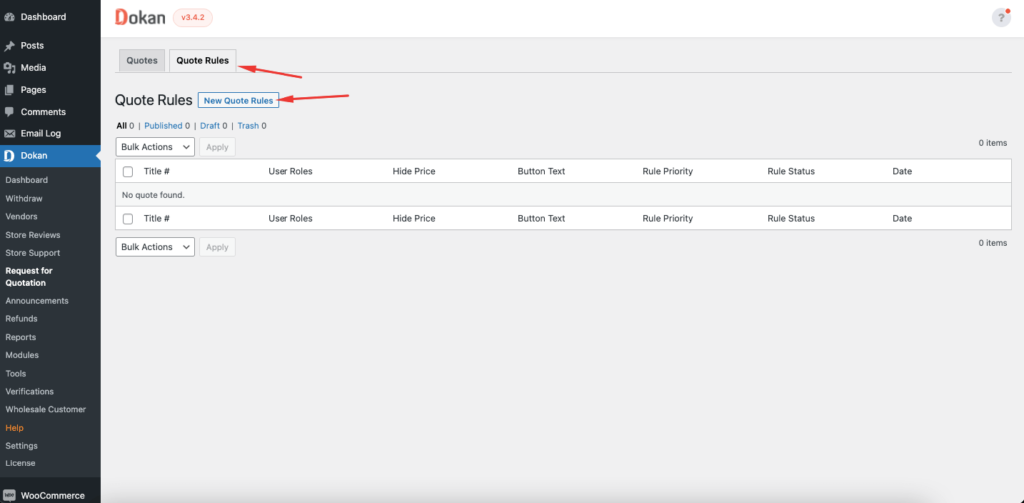1024x503 pixels.
Task: Click the top Title # column header
Action: [157, 172]
